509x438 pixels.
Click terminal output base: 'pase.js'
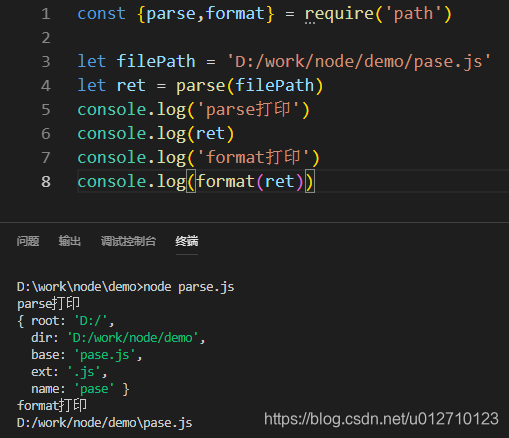coord(83,355)
